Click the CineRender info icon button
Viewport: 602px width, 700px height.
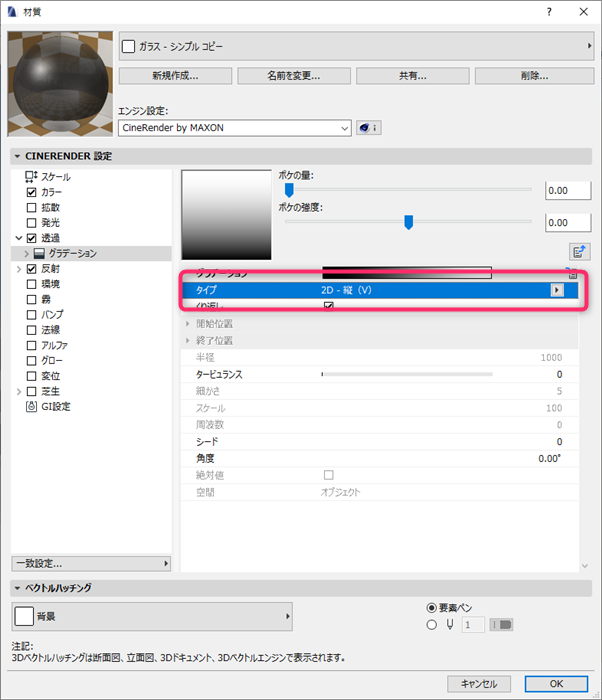(369, 128)
